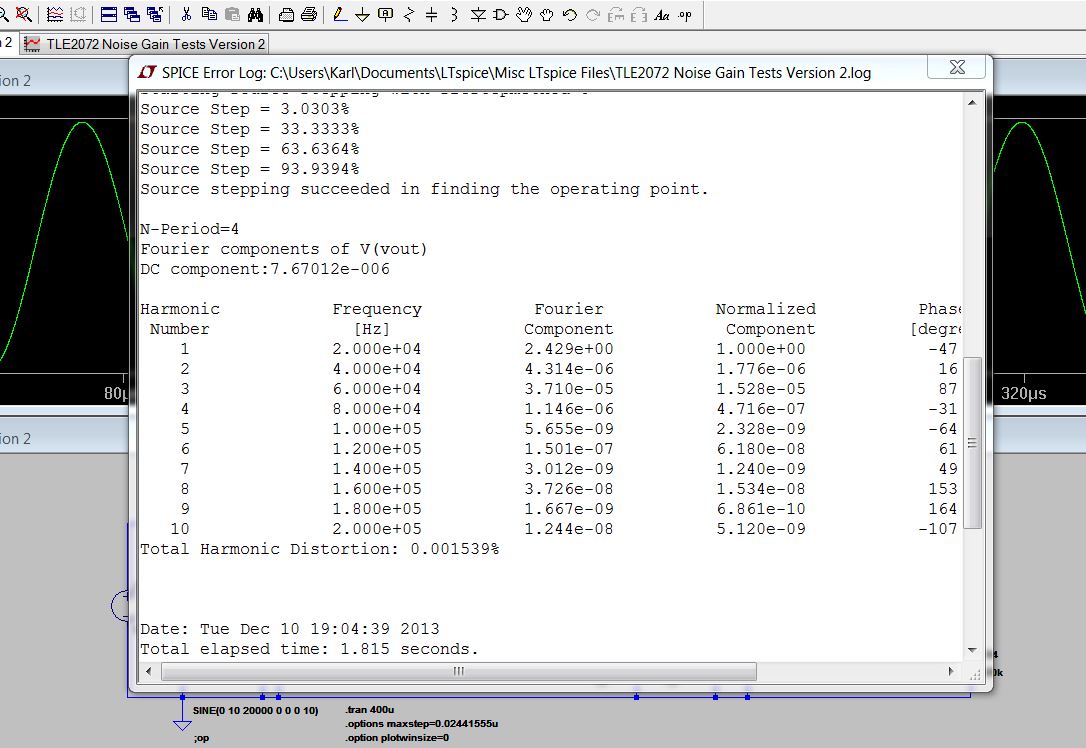The height and width of the screenshot is (748, 1086).
Task: Click the 'Normalized Component' column header
Action: tap(766, 319)
